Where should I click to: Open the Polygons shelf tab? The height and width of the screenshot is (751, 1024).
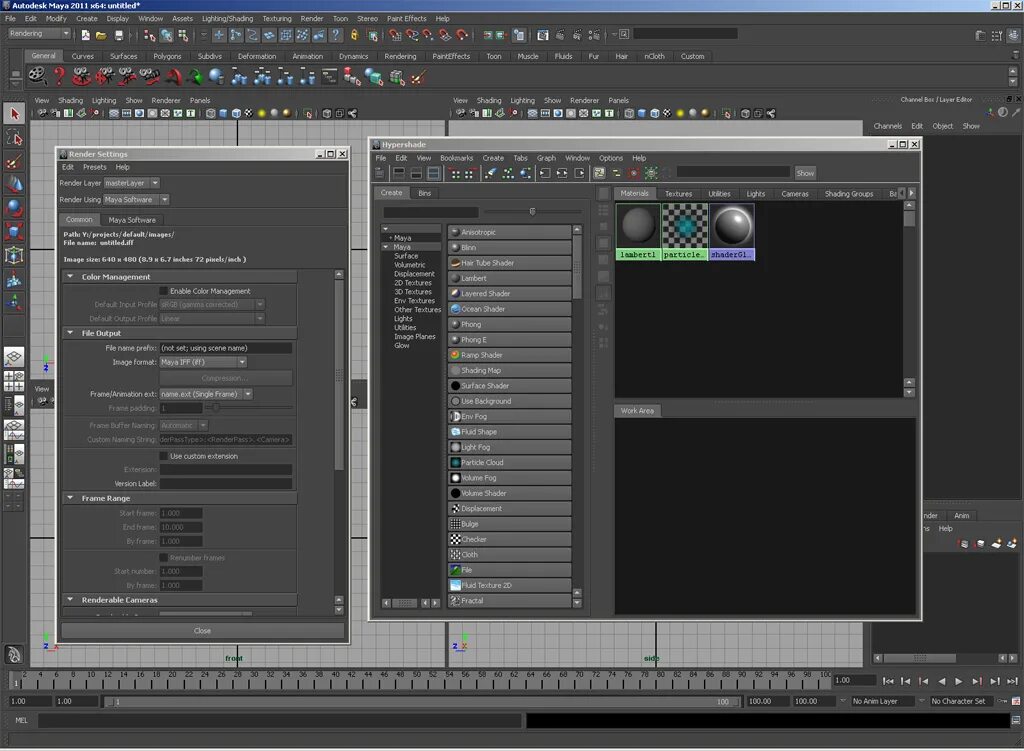click(x=167, y=56)
